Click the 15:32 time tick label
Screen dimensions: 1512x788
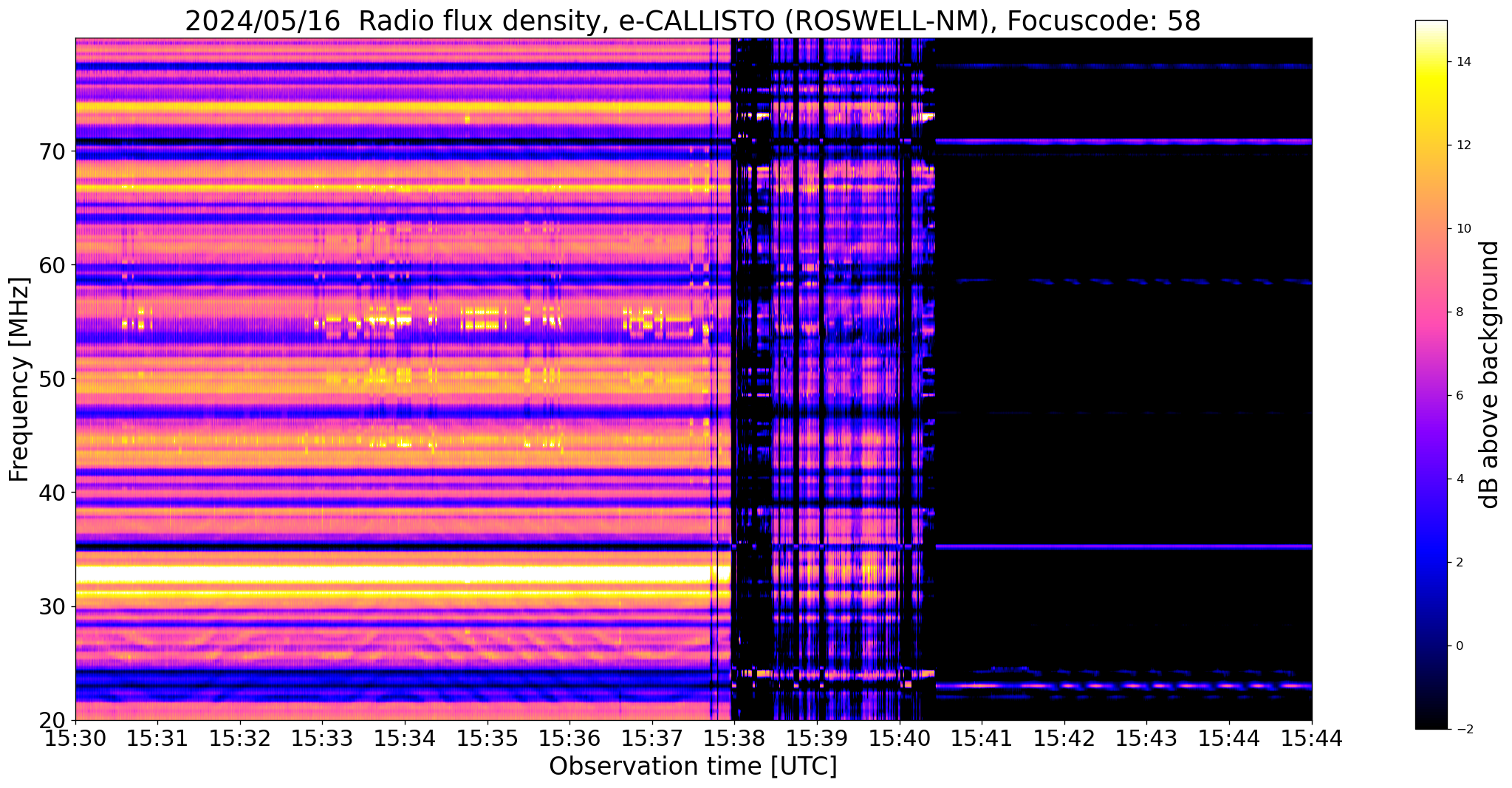tap(240, 738)
